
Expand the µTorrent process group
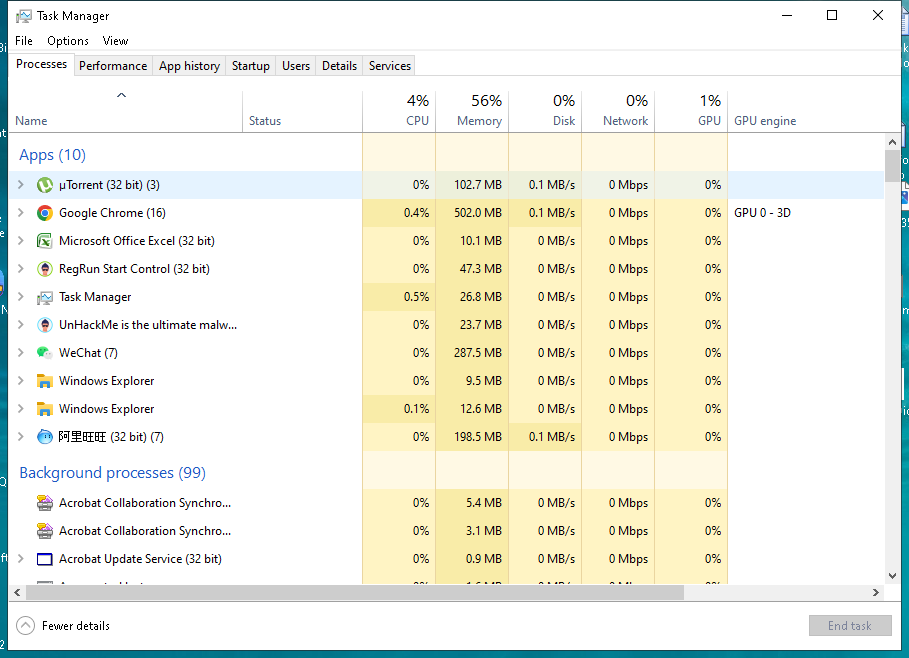(20, 185)
